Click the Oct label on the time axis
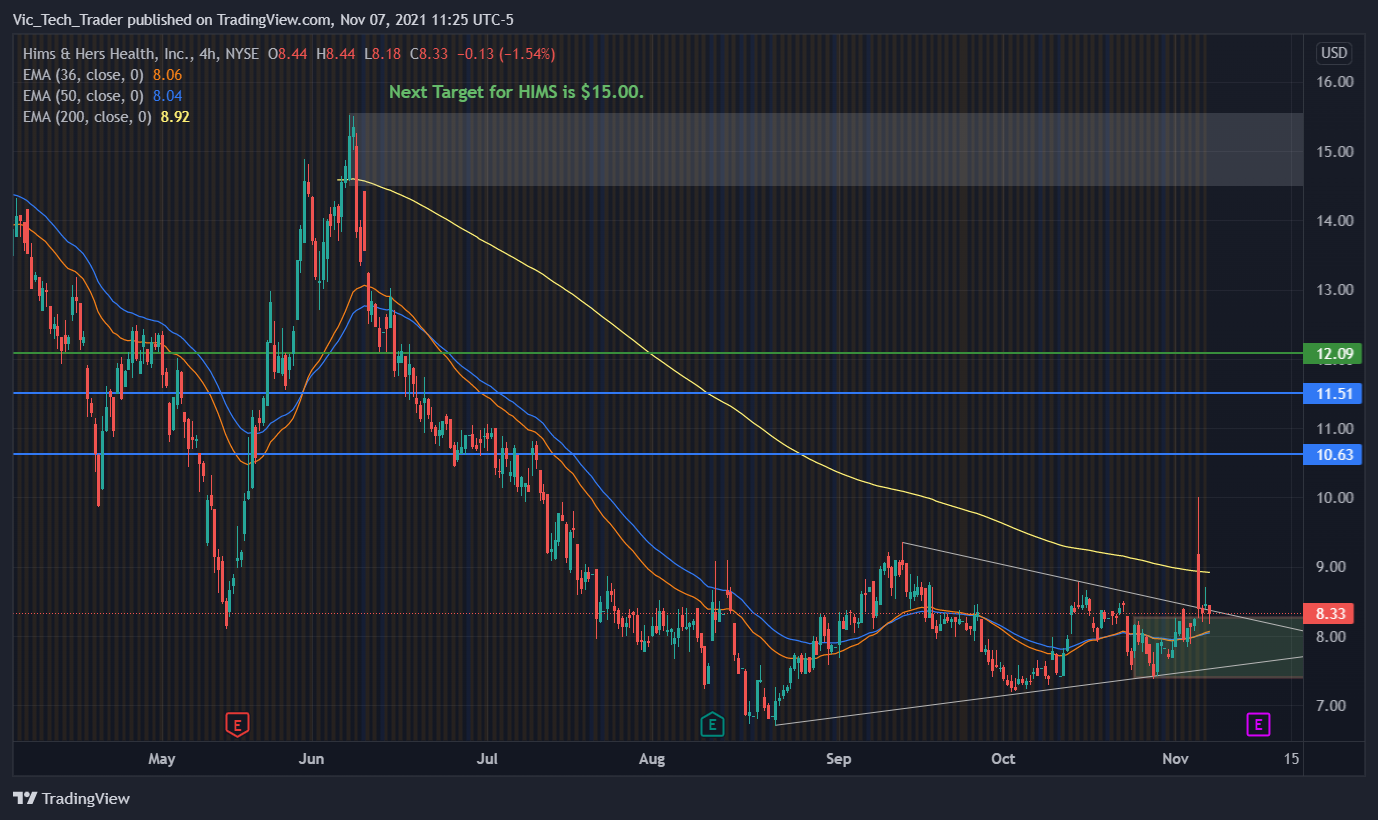 click(x=1003, y=759)
